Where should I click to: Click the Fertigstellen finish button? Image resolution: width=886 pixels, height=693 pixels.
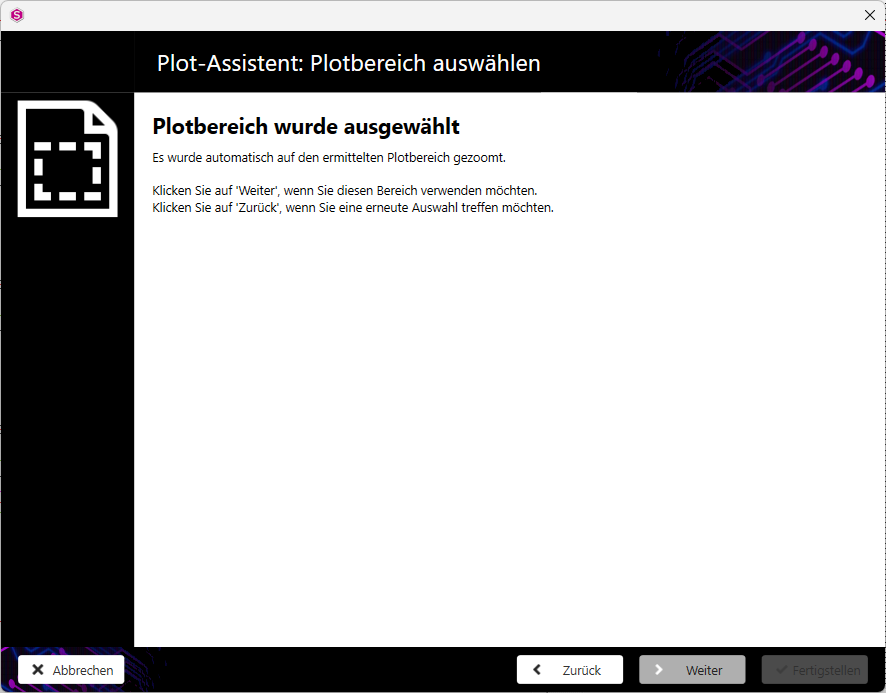[815, 670]
